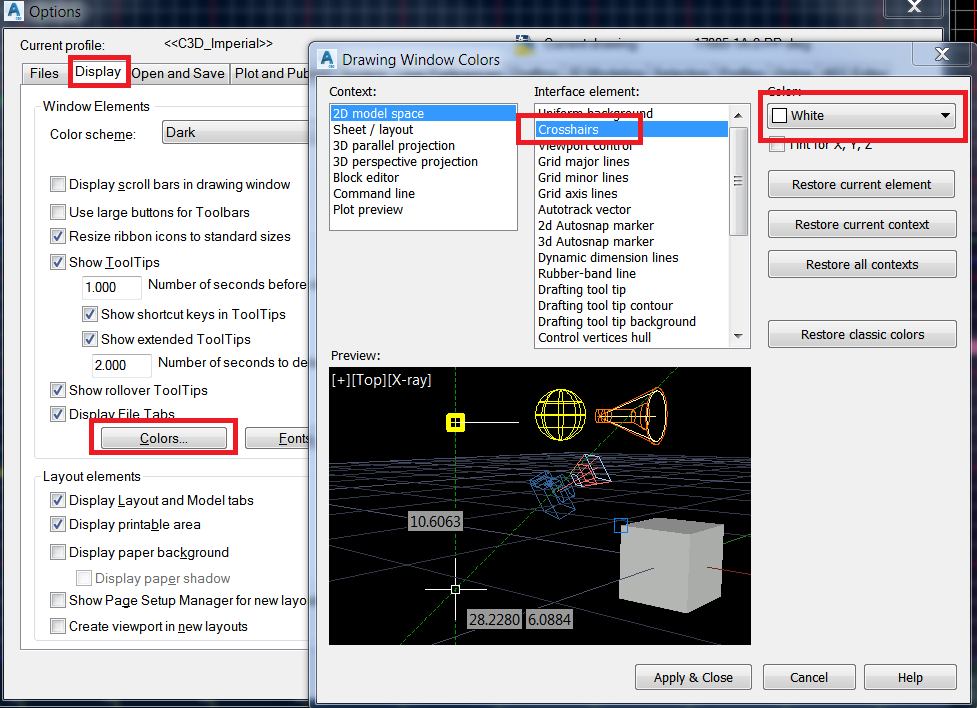Switch to the Open and Save tab
Viewport: 977px width, 708px height.
[x=178, y=72]
